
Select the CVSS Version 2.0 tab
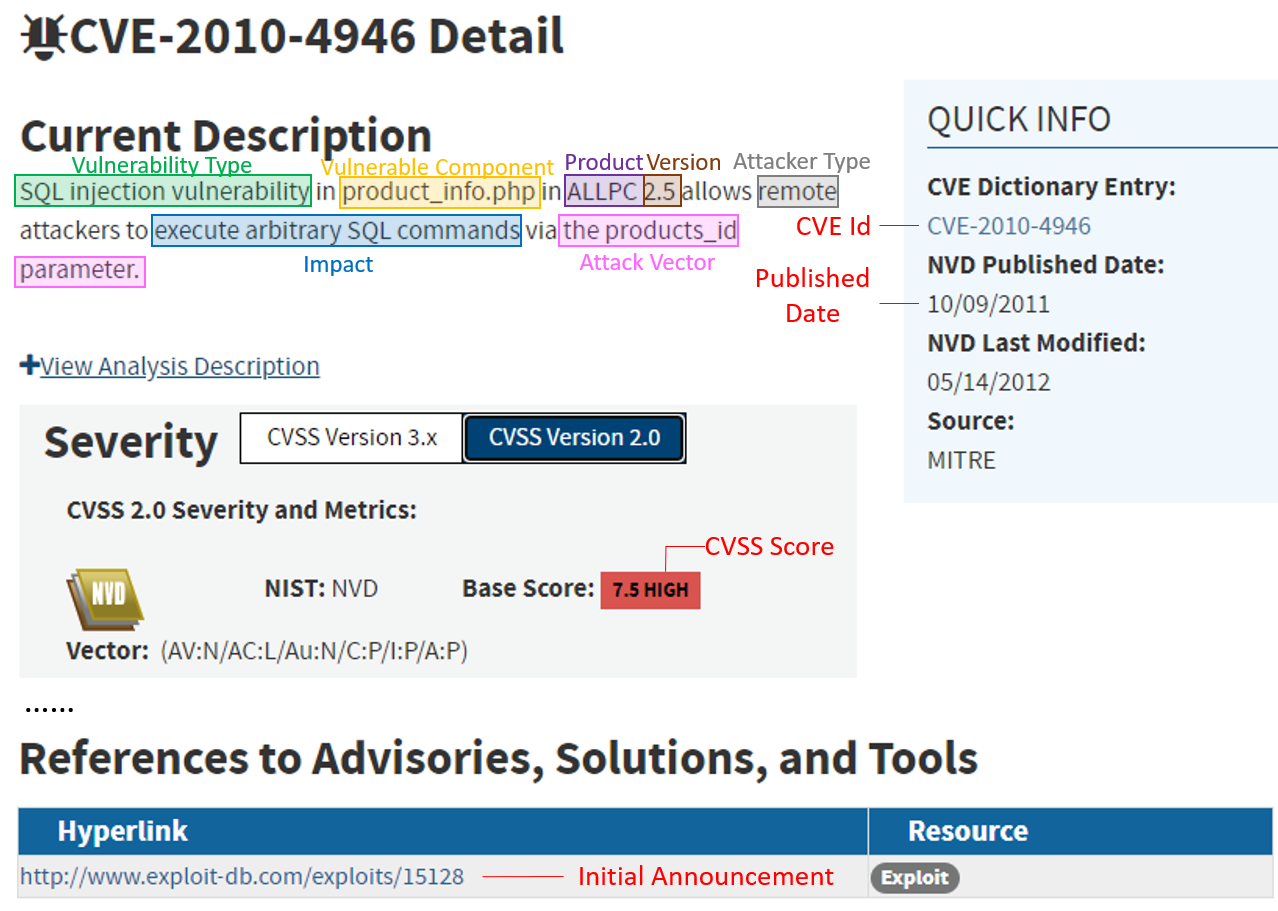575,438
